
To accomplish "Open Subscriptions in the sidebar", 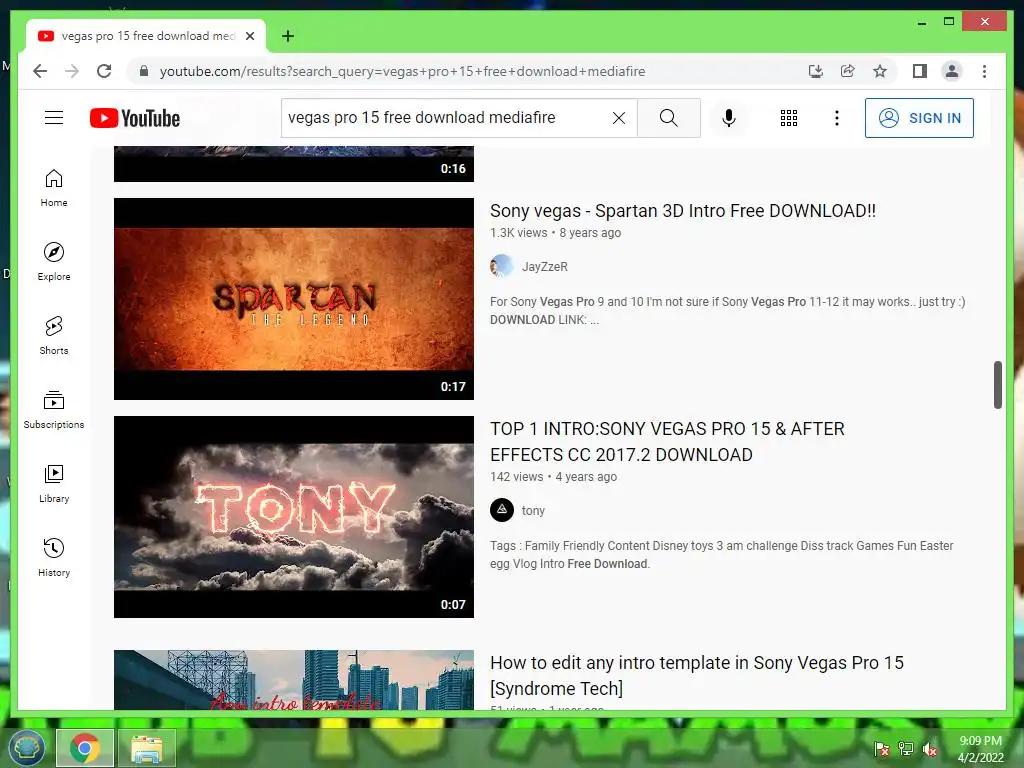I will (54, 409).
